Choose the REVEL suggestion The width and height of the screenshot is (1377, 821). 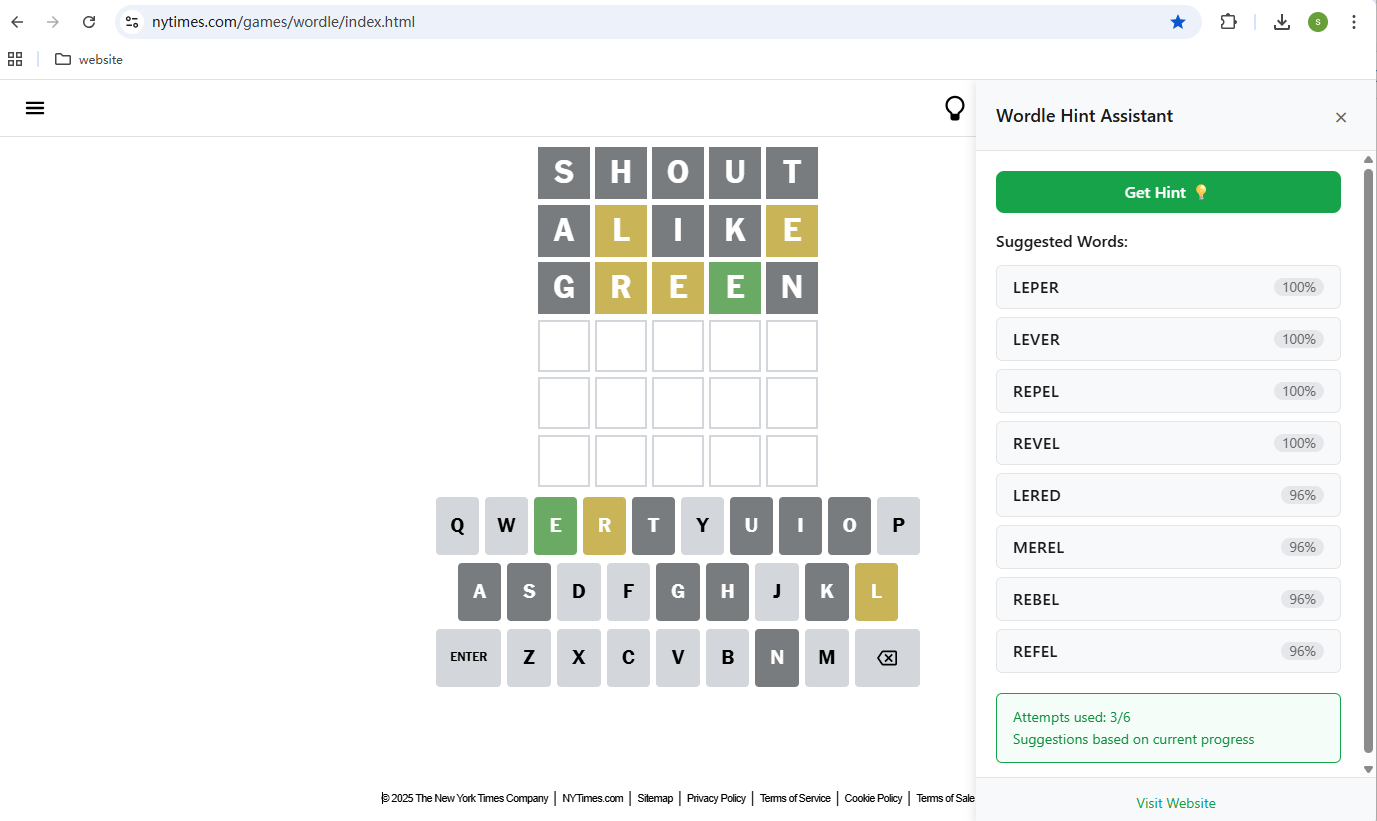pyautogui.click(x=1168, y=443)
